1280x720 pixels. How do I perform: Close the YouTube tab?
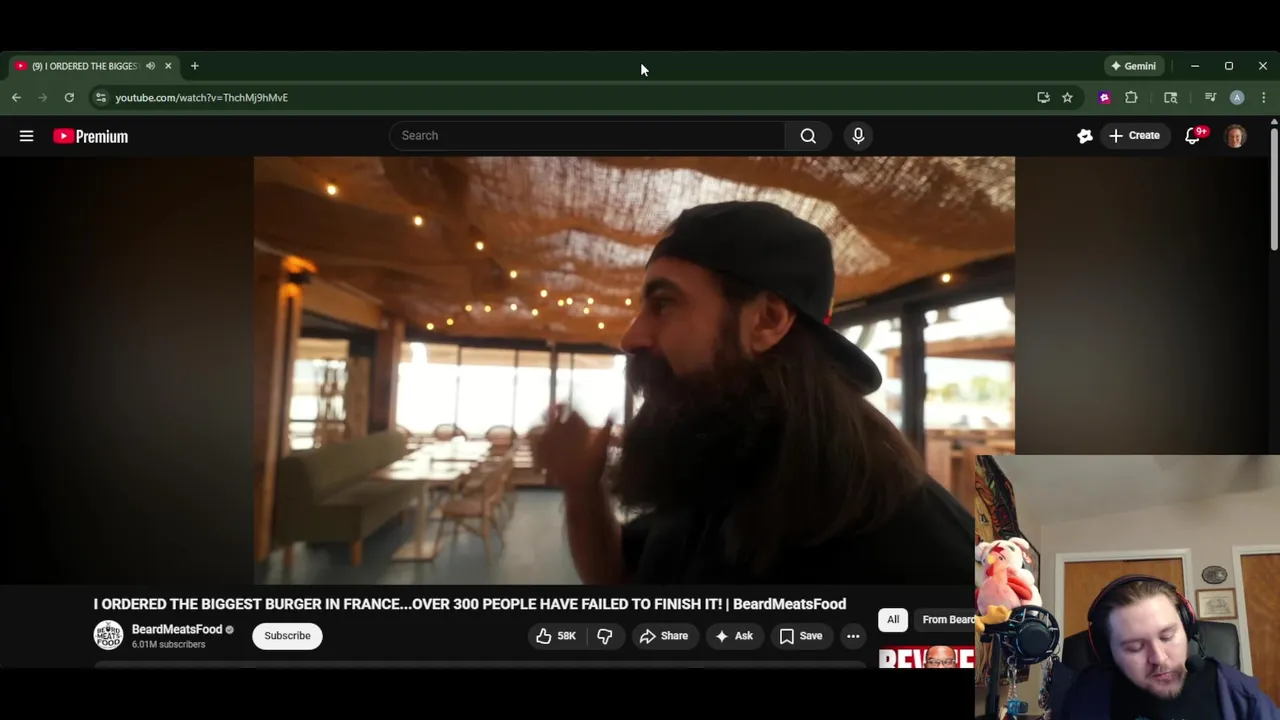point(168,66)
